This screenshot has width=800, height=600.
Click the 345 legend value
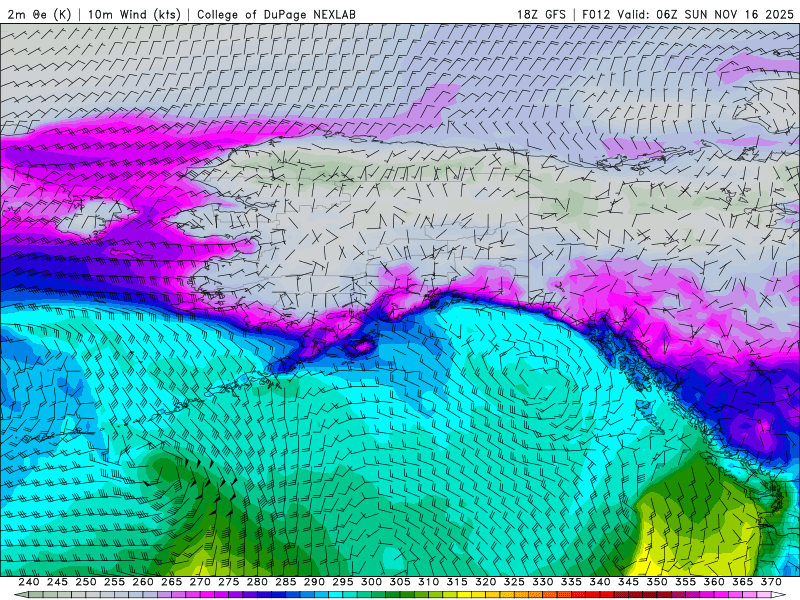(x=629, y=582)
